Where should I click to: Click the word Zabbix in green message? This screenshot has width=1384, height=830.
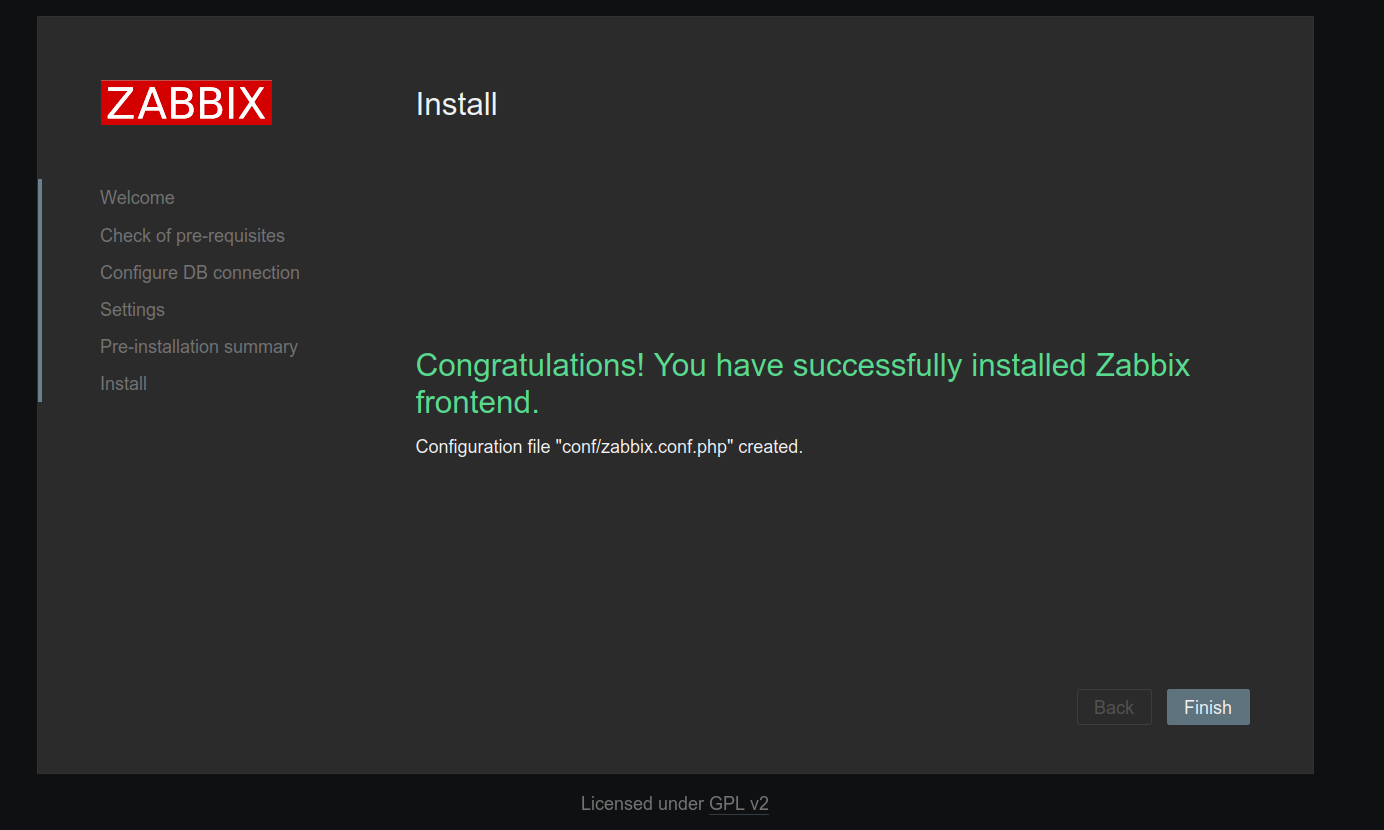(1143, 365)
